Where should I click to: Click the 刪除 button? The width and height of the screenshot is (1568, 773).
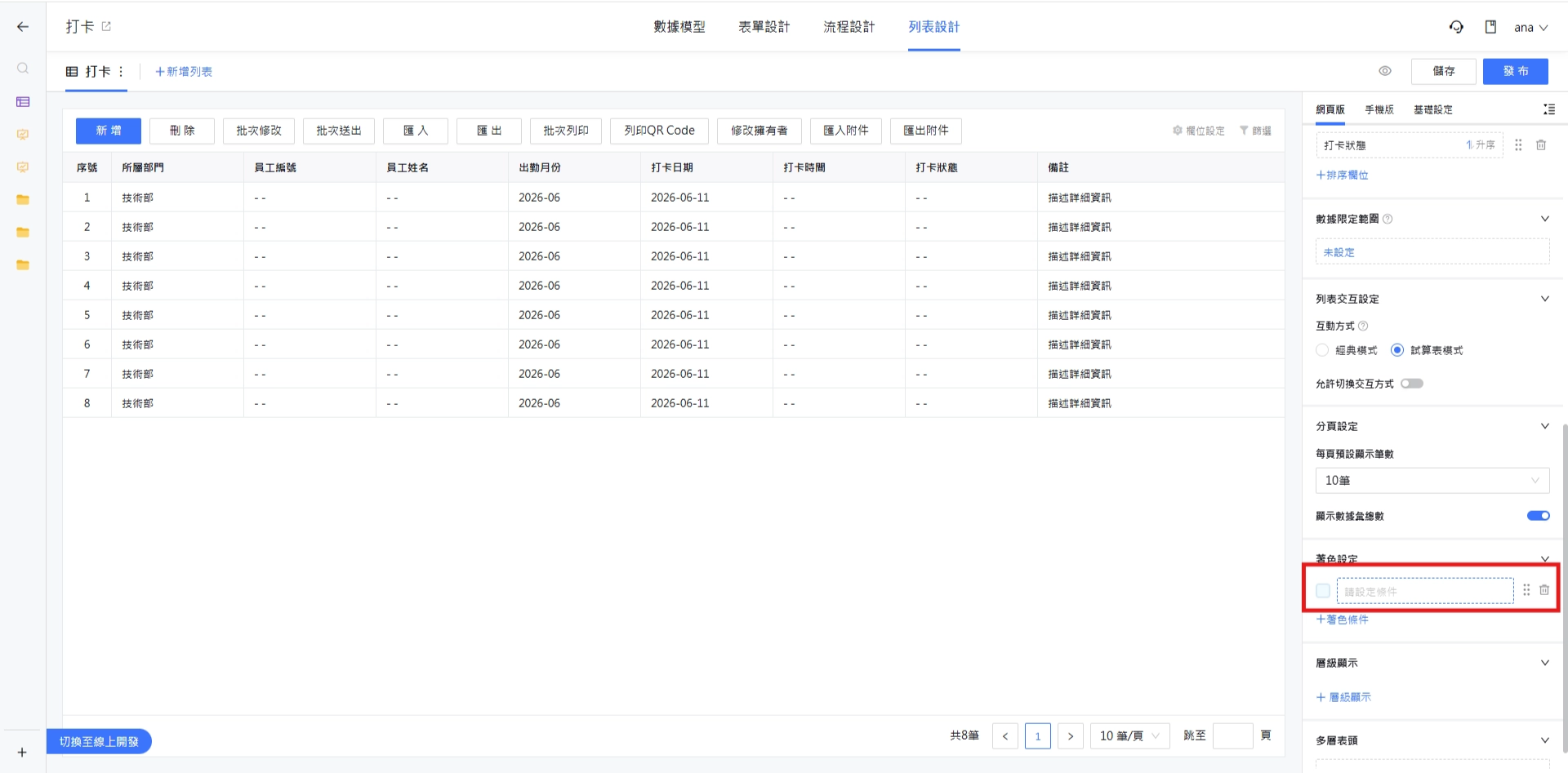click(x=182, y=131)
